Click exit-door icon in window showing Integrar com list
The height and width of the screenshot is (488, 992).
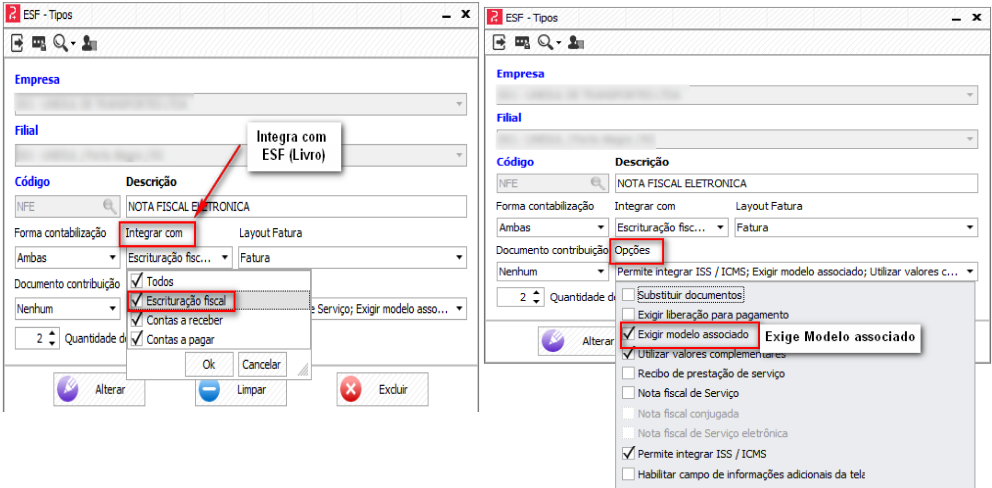tap(18, 44)
